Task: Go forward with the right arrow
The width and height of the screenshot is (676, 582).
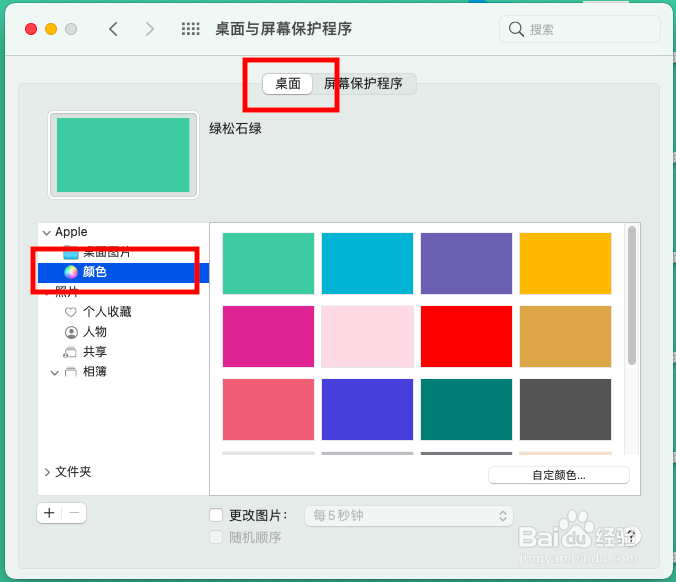Action: (x=150, y=29)
